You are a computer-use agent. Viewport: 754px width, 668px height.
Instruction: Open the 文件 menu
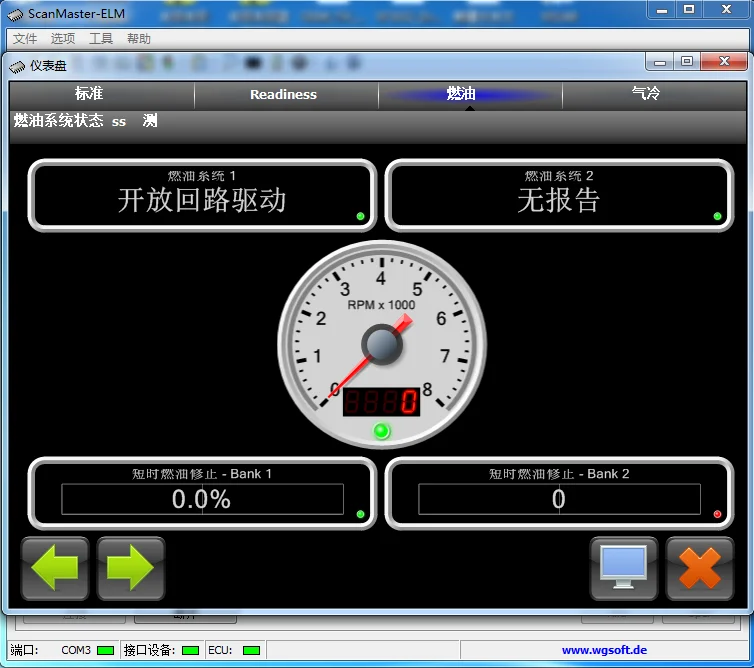(25, 38)
